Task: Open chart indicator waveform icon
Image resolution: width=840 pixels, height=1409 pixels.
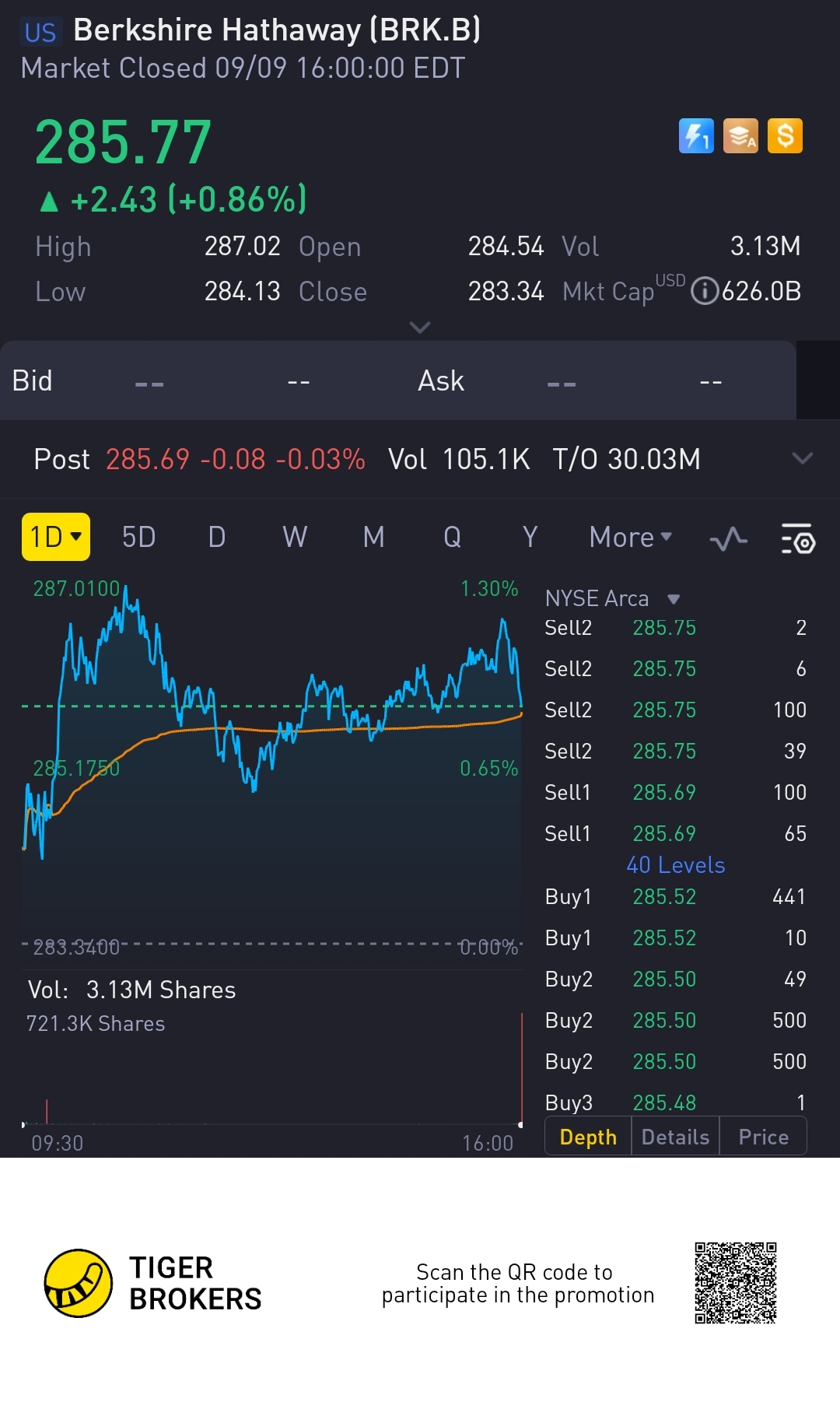Action: point(729,538)
